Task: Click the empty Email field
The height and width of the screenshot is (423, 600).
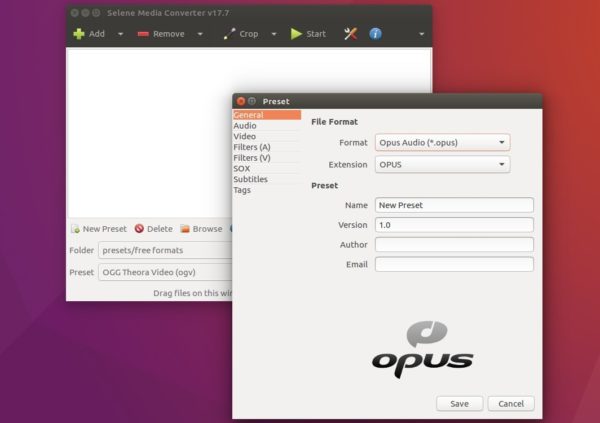Action: tap(454, 265)
